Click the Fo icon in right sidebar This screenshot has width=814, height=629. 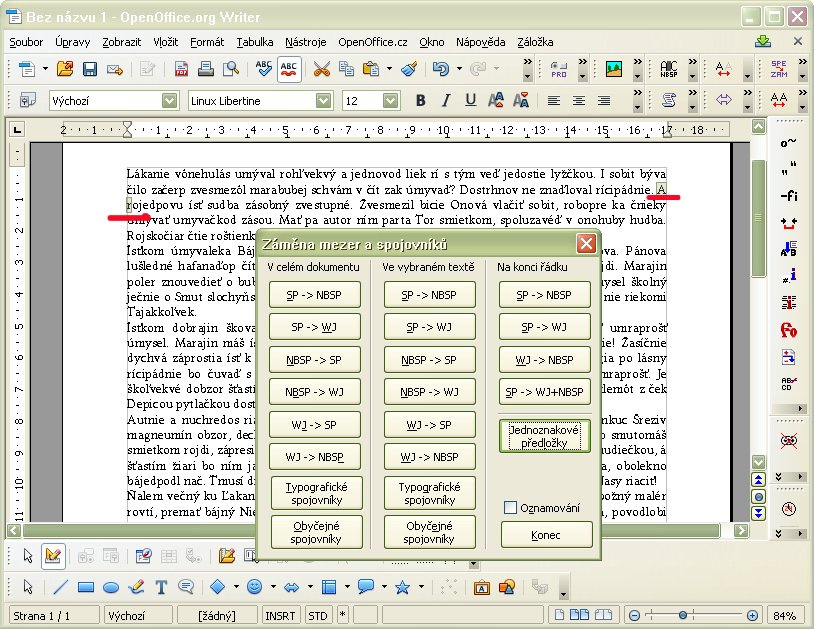(x=789, y=330)
